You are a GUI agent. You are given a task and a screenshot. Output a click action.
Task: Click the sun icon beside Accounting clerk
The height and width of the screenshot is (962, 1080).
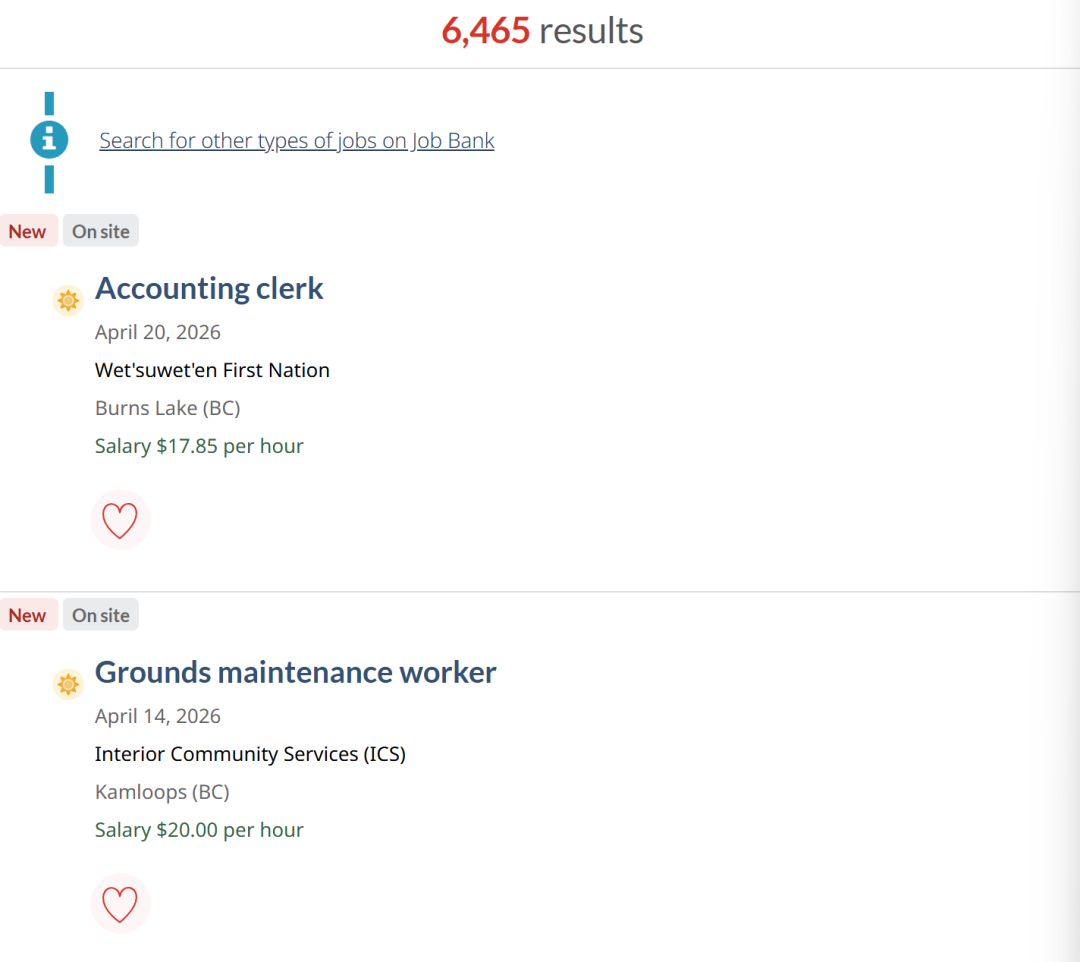click(68, 300)
